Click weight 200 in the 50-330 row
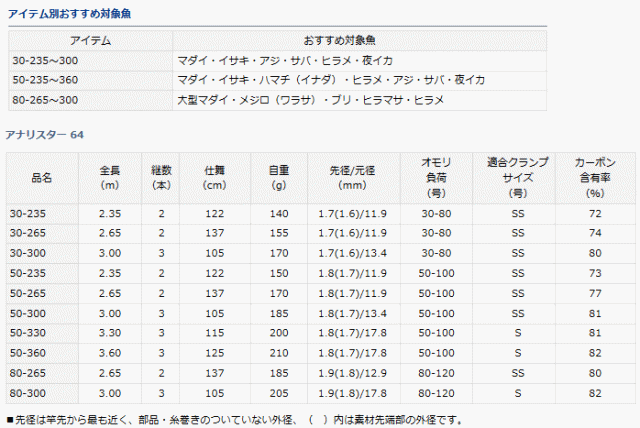 point(279,333)
